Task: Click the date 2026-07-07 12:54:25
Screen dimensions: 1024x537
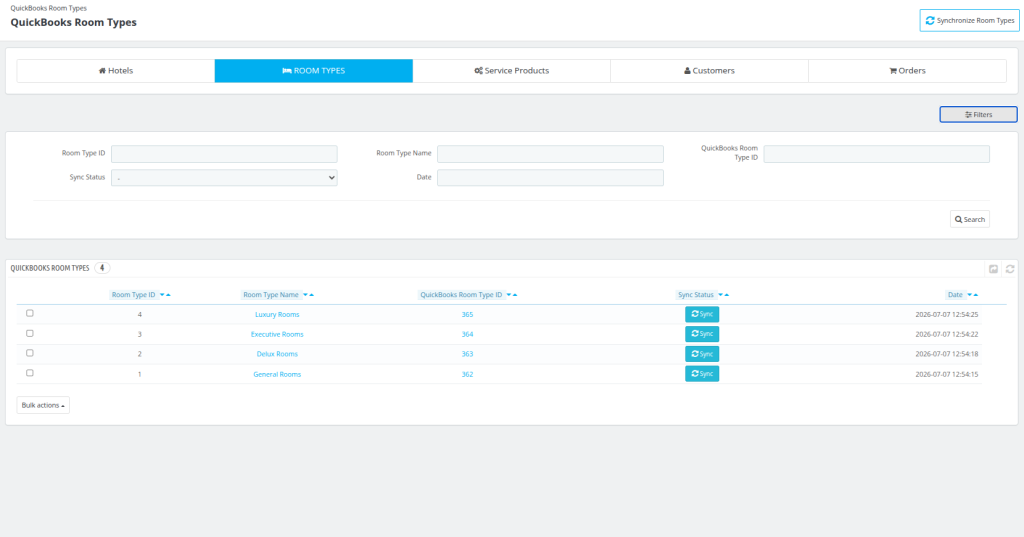Action: [x=946, y=314]
